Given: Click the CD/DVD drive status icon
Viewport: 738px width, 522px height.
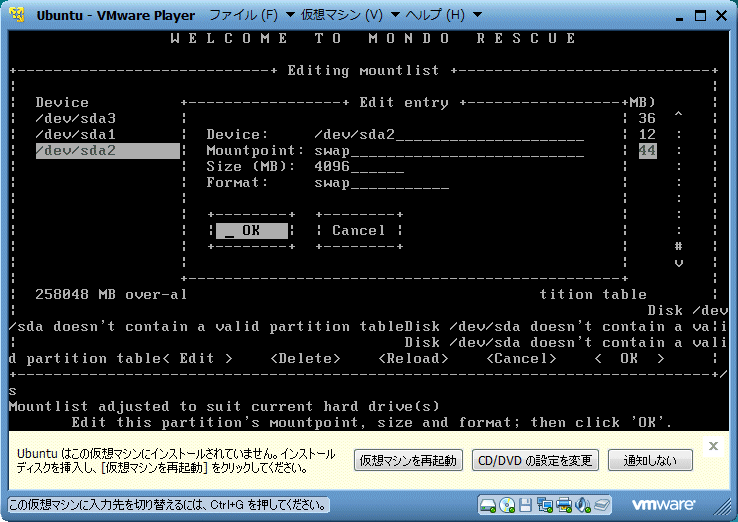Looking at the screenshot, I should click(508, 504).
